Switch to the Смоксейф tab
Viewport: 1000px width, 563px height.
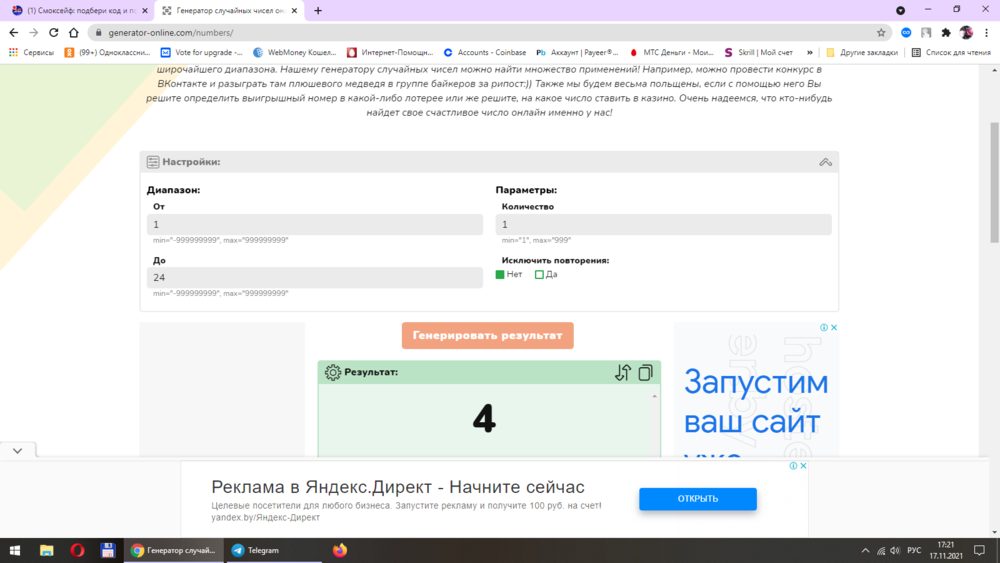pyautogui.click(x=79, y=11)
